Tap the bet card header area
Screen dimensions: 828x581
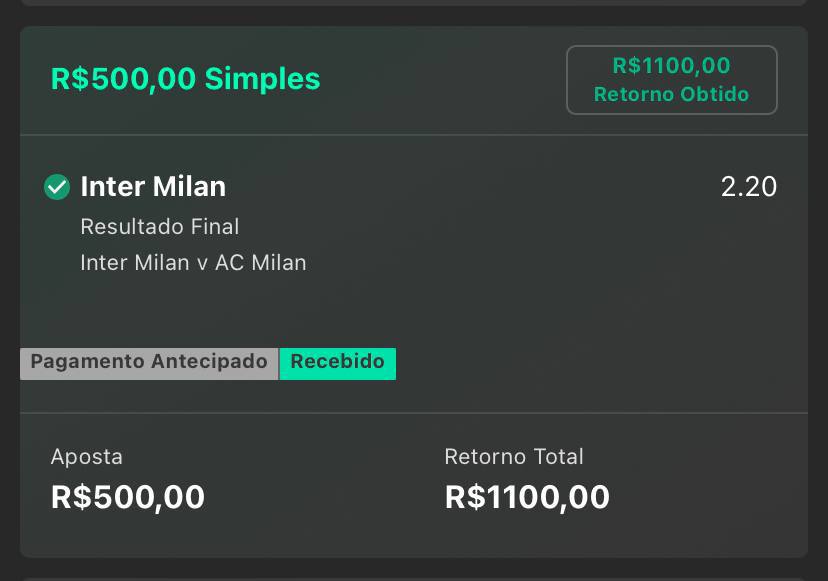(414, 80)
